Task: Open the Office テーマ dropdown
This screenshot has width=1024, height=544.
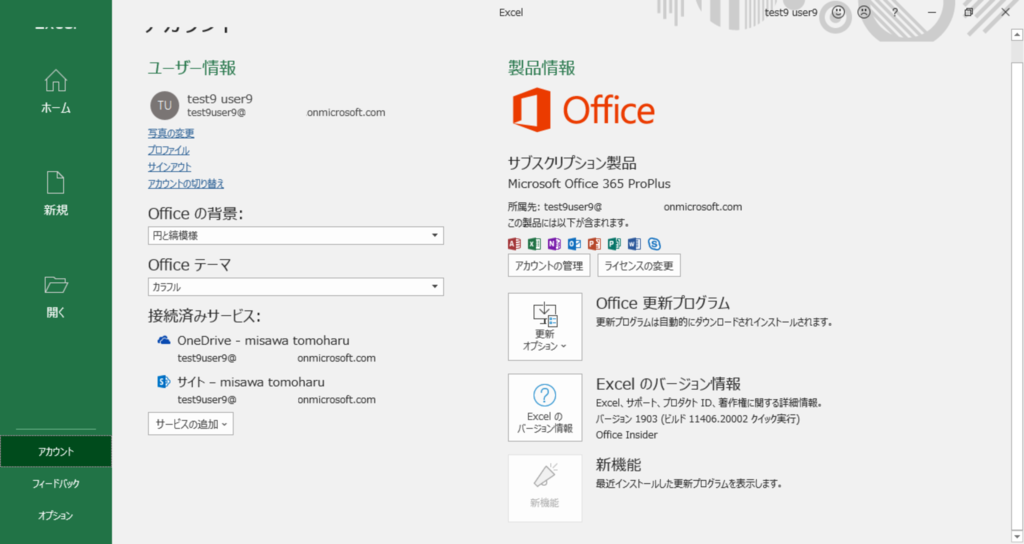Action: click(296, 287)
